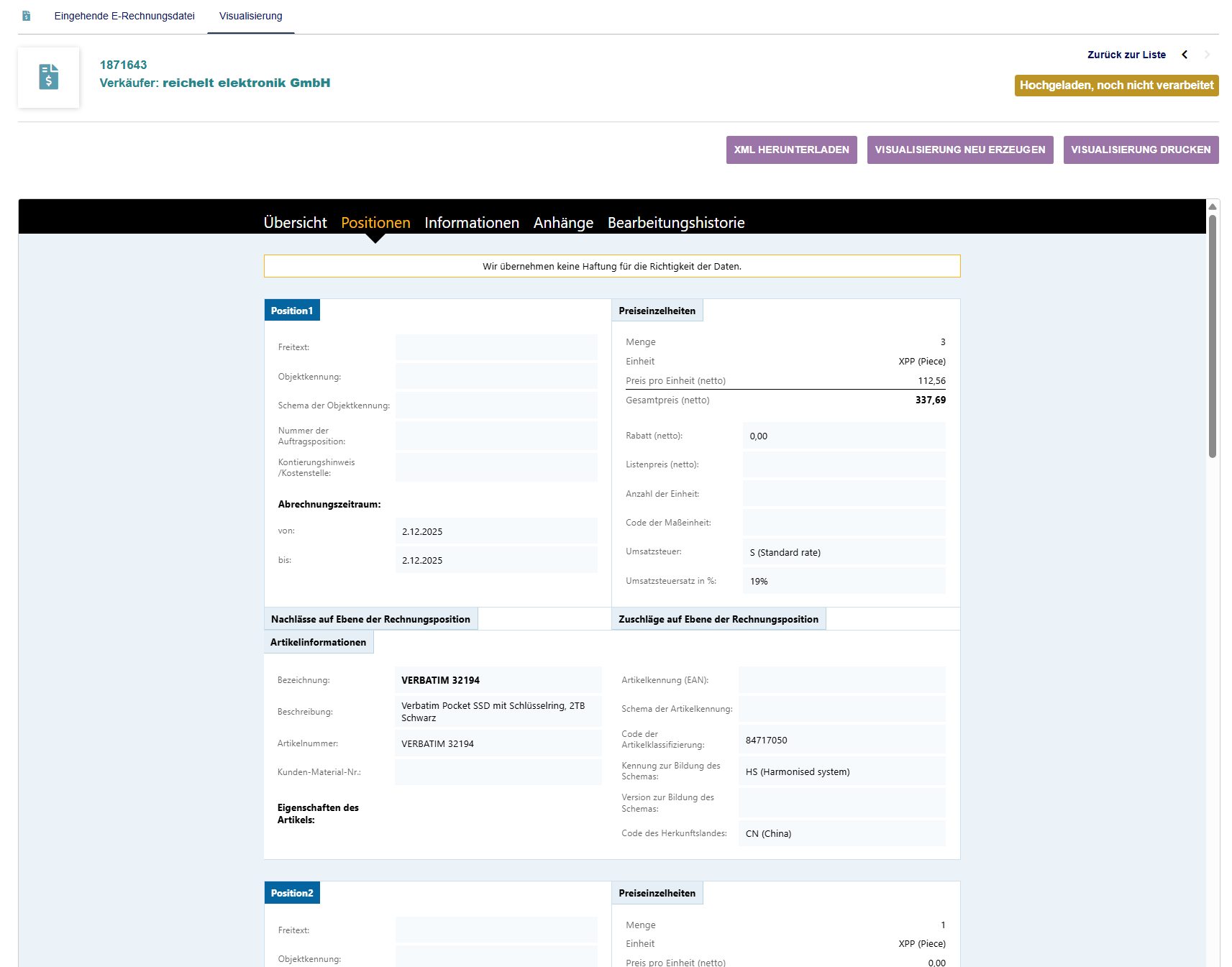The height and width of the screenshot is (967, 1232).
Task: Open the Informationen section
Action: coord(472,223)
